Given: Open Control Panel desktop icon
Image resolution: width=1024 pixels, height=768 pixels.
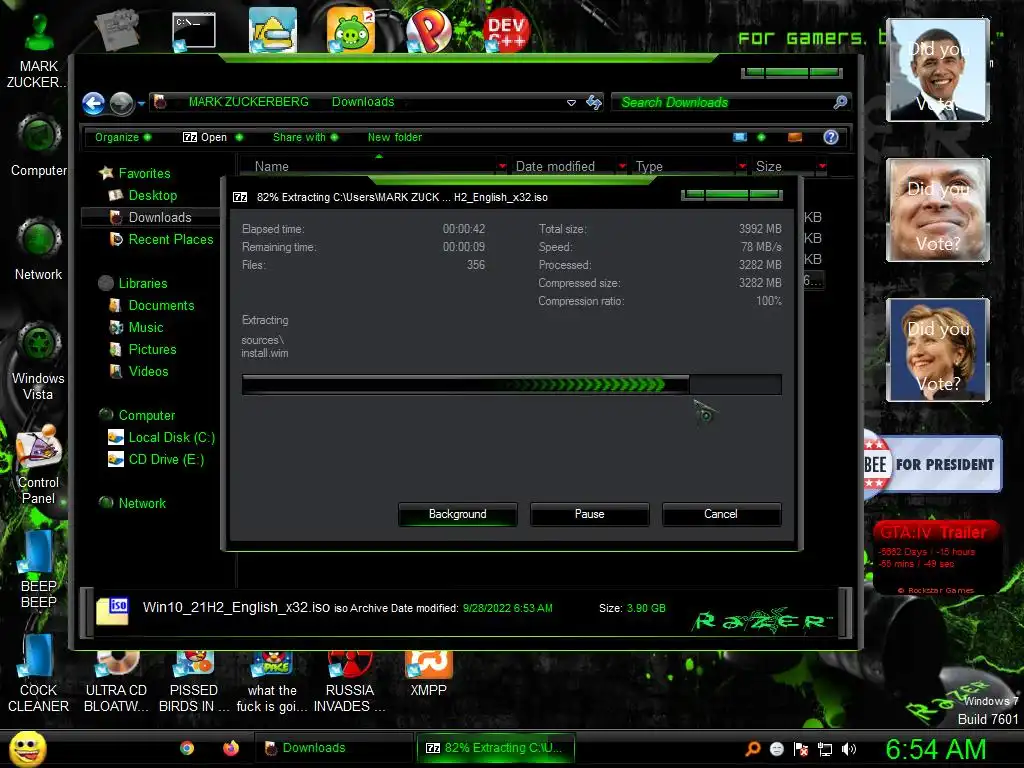Looking at the screenshot, I should (x=39, y=465).
